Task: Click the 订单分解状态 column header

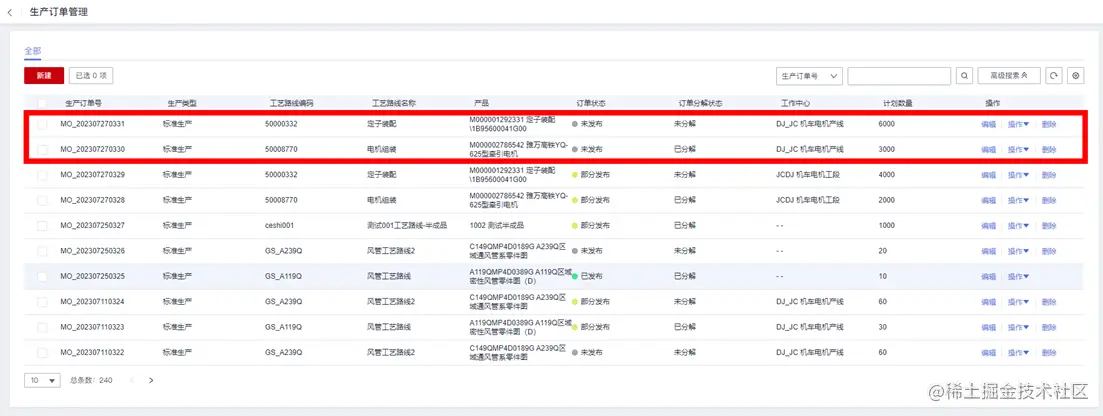Action: [x=699, y=103]
